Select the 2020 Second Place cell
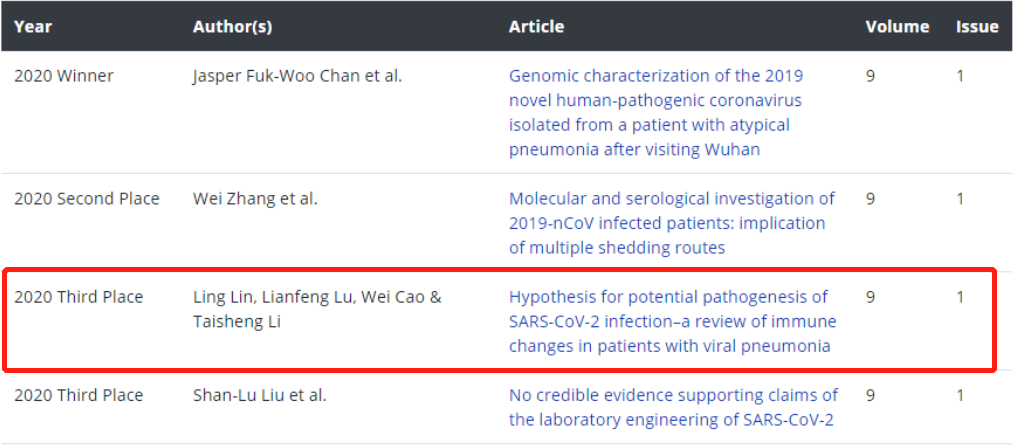1018x446 pixels. [87, 199]
